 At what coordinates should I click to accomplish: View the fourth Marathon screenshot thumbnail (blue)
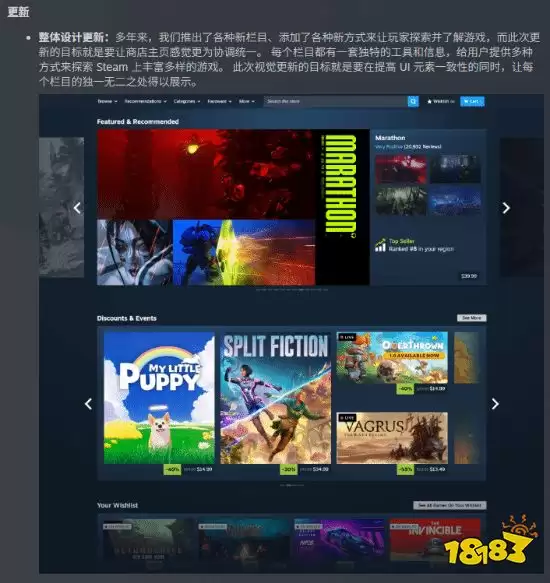click(455, 200)
